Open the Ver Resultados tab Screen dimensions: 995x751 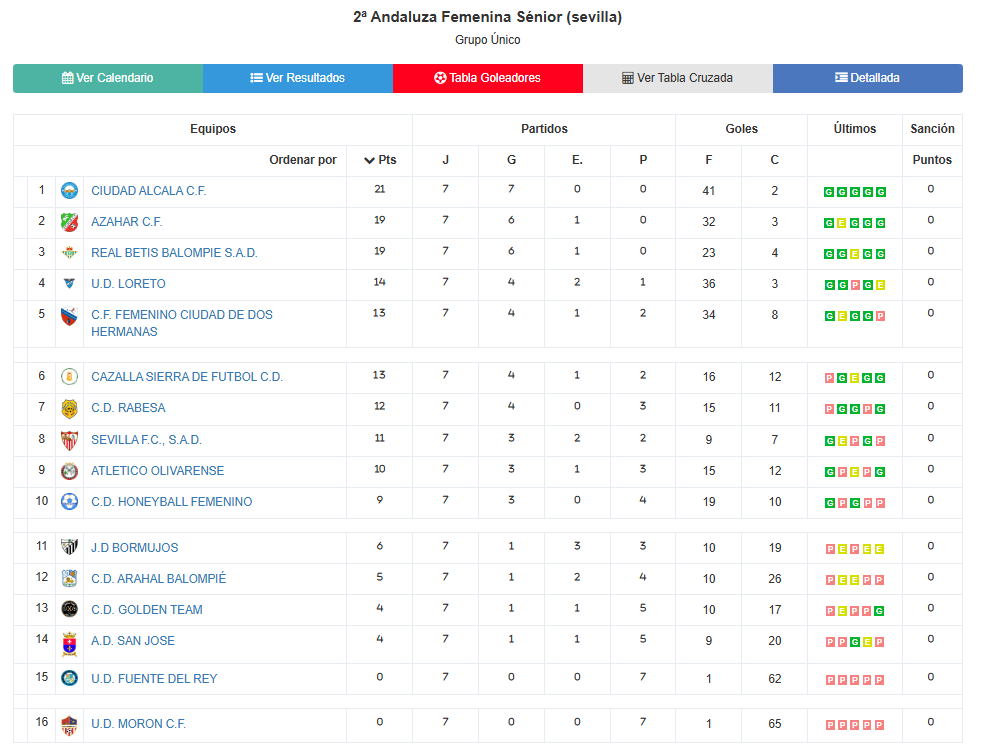[298, 78]
